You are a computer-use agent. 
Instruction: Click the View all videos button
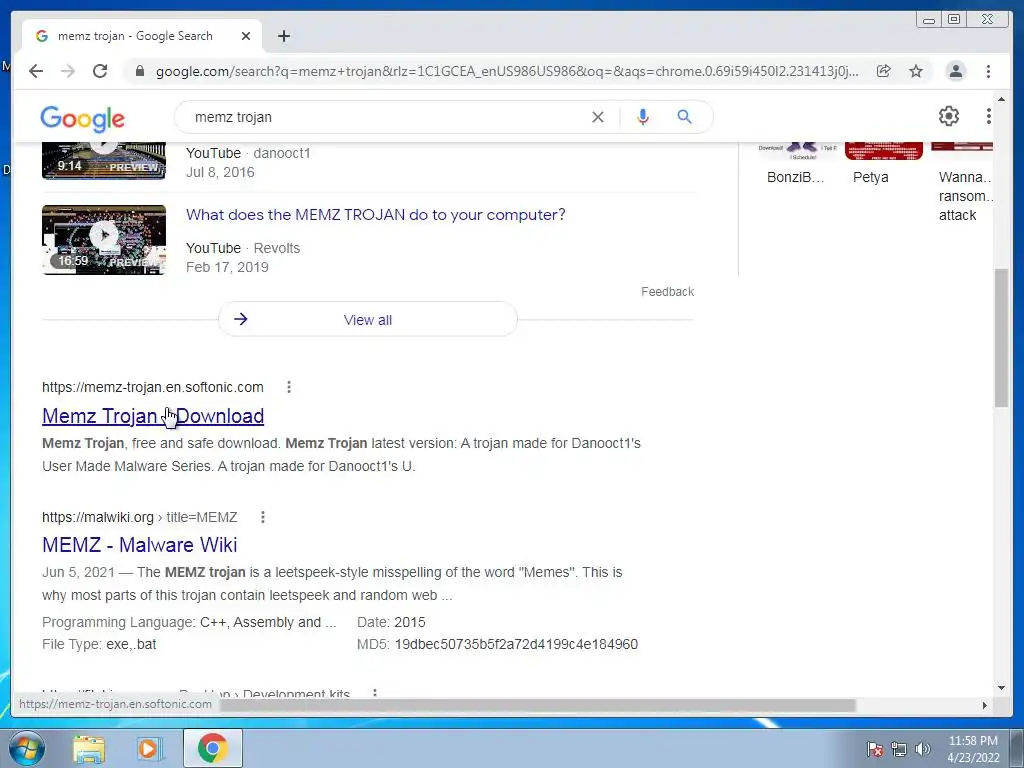368,319
